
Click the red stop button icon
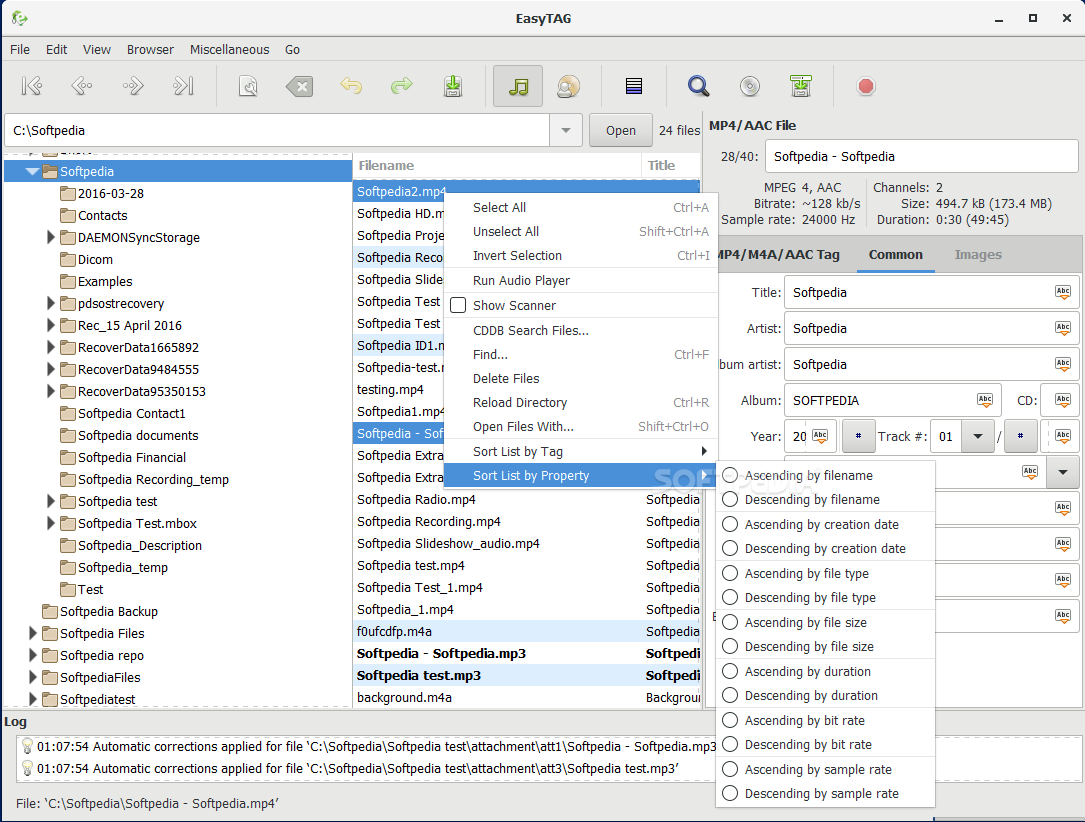[866, 86]
